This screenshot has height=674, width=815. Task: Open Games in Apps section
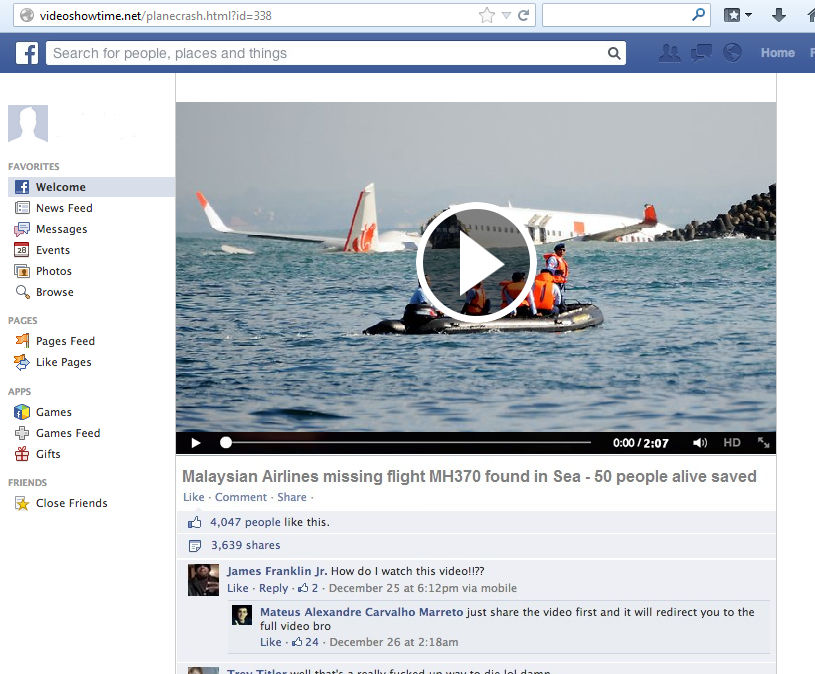[x=54, y=412]
